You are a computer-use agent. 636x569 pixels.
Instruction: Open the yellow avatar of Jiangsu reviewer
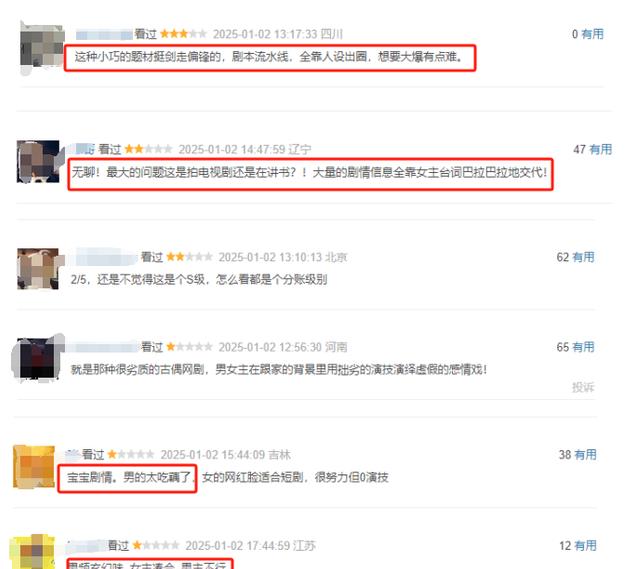[x=34, y=552]
